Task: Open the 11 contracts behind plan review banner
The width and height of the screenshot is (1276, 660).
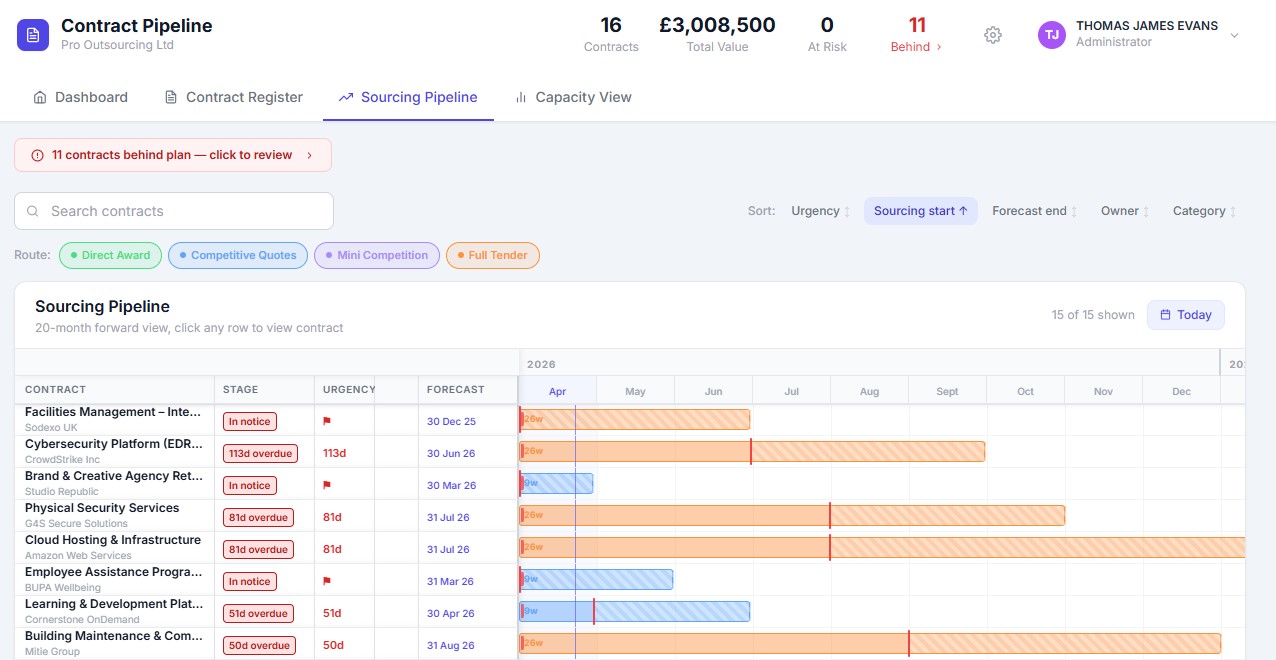Action: tap(172, 155)
